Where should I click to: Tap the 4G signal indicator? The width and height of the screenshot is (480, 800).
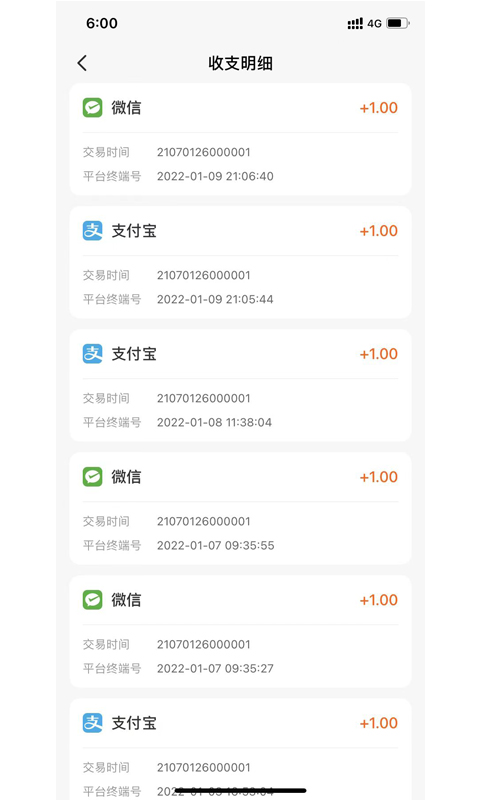click(x=374, y=23)
